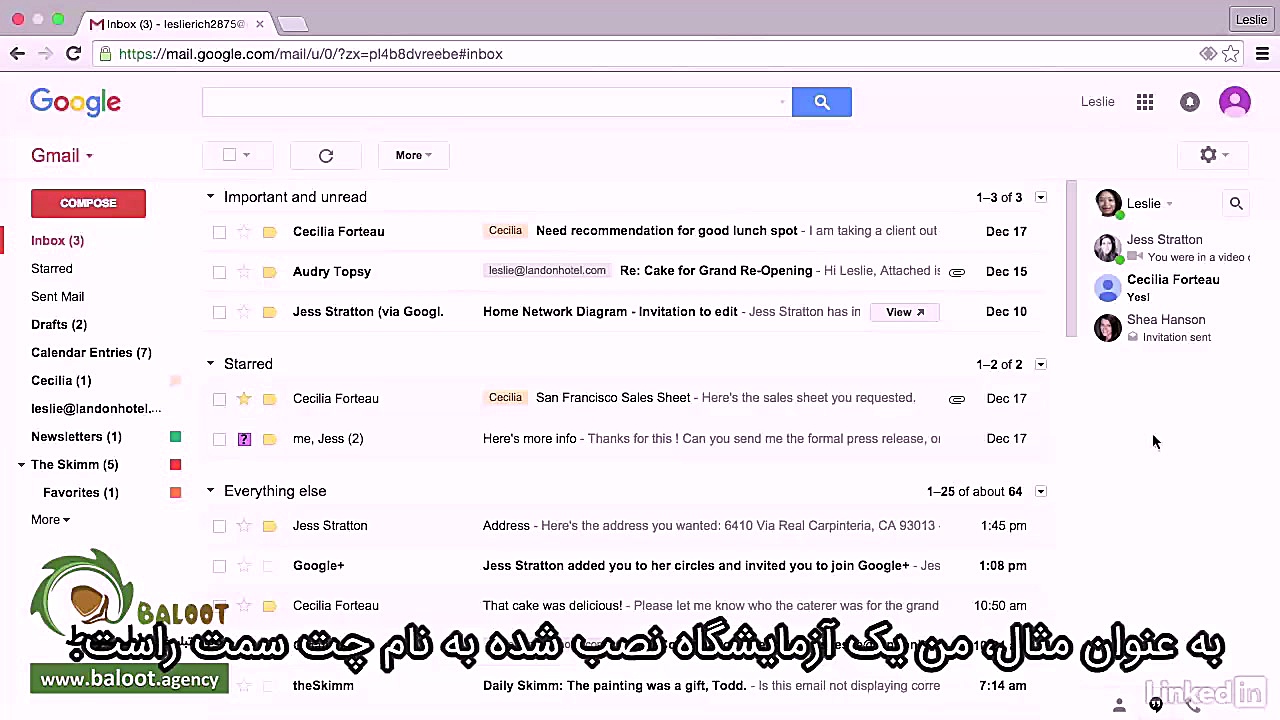Image resolution: width=1280 pixels, height=720 pixels.
Task: Click the mail list vertical scrollbar
Action: (x=1071, y=259)
